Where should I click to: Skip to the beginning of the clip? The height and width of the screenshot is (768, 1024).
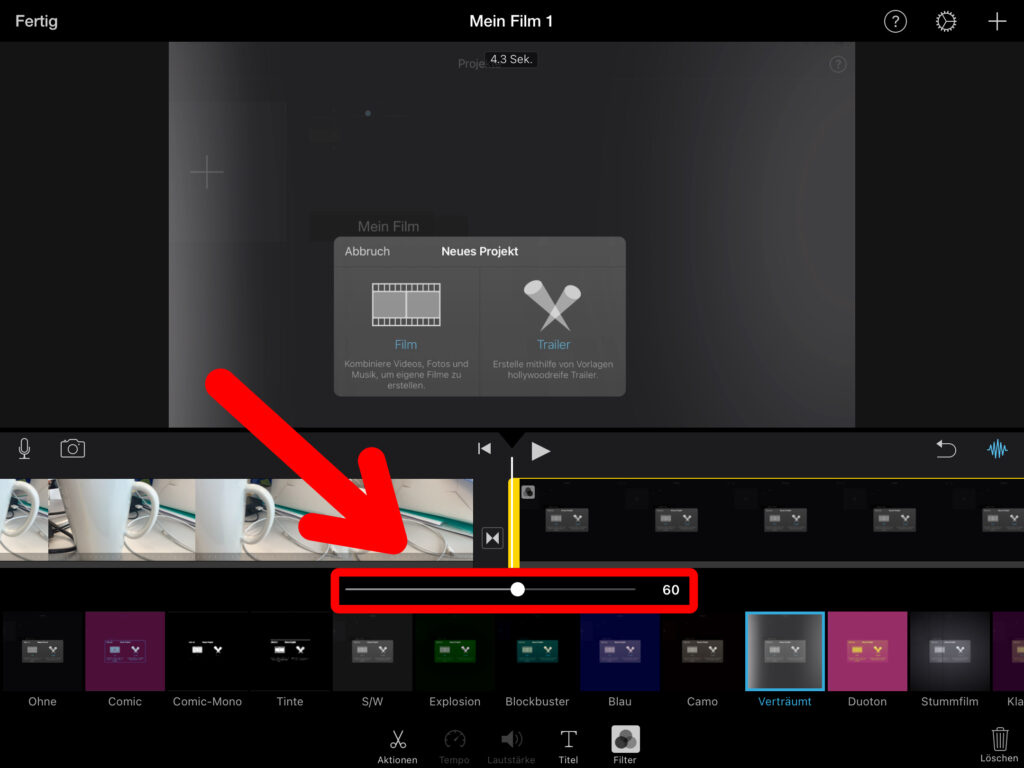pos(484,450)
